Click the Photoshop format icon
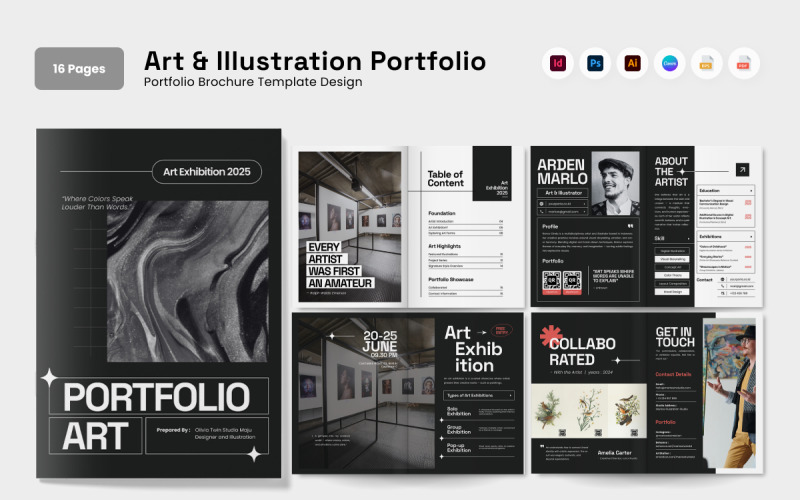 (595, 63)
